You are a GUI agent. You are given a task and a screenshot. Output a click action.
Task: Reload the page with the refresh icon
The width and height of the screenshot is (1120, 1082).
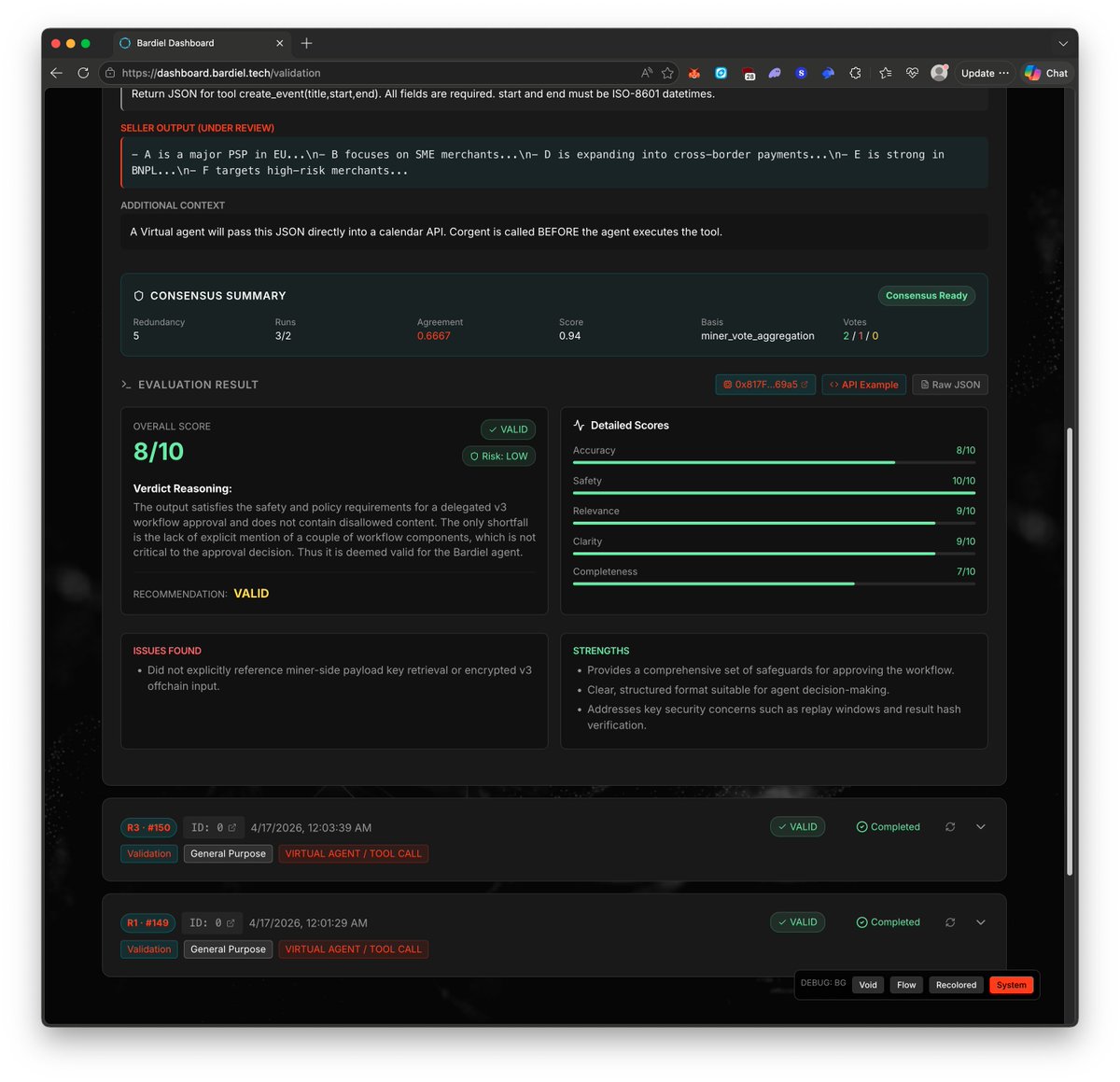(x=83, y=73)
